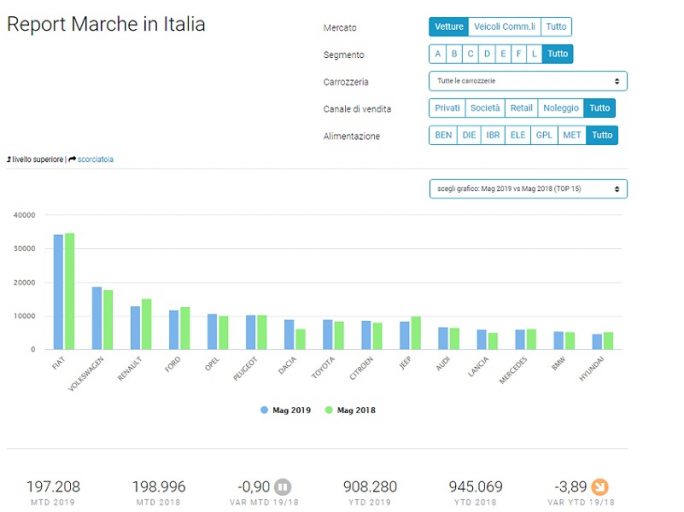The height and width of the screenshot is (512, 684).
Task: Click the FIAT blue 2019 bar
Action: (58, 292)
